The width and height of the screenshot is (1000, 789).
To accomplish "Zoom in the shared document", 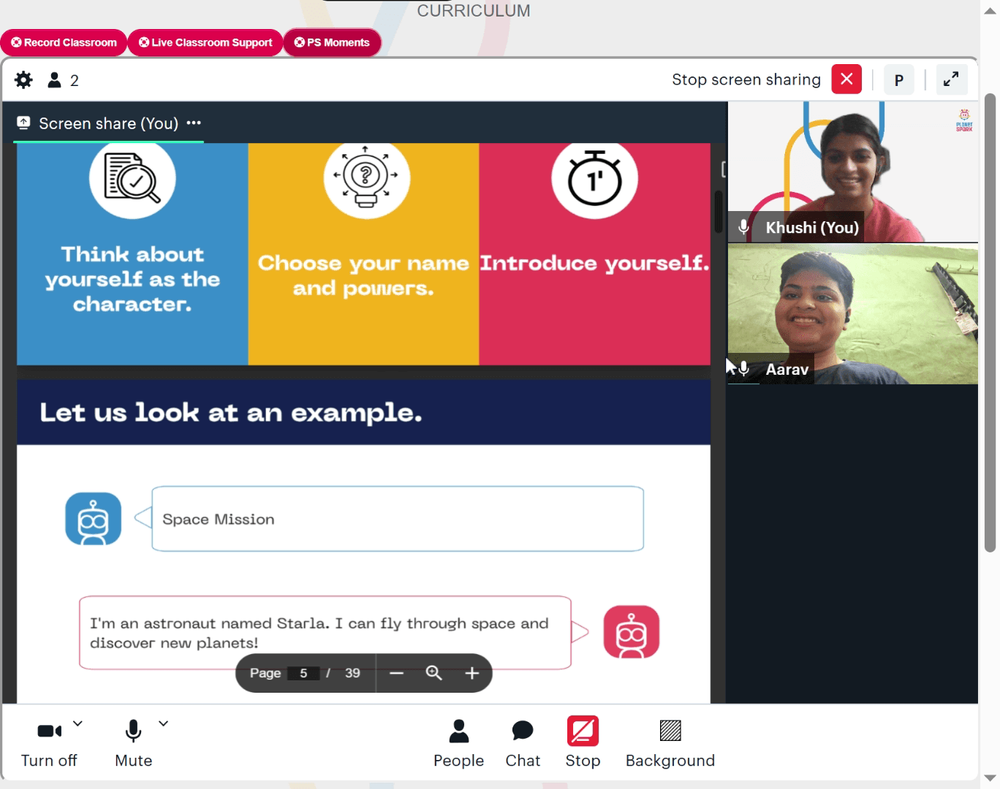I will point(472,673).
